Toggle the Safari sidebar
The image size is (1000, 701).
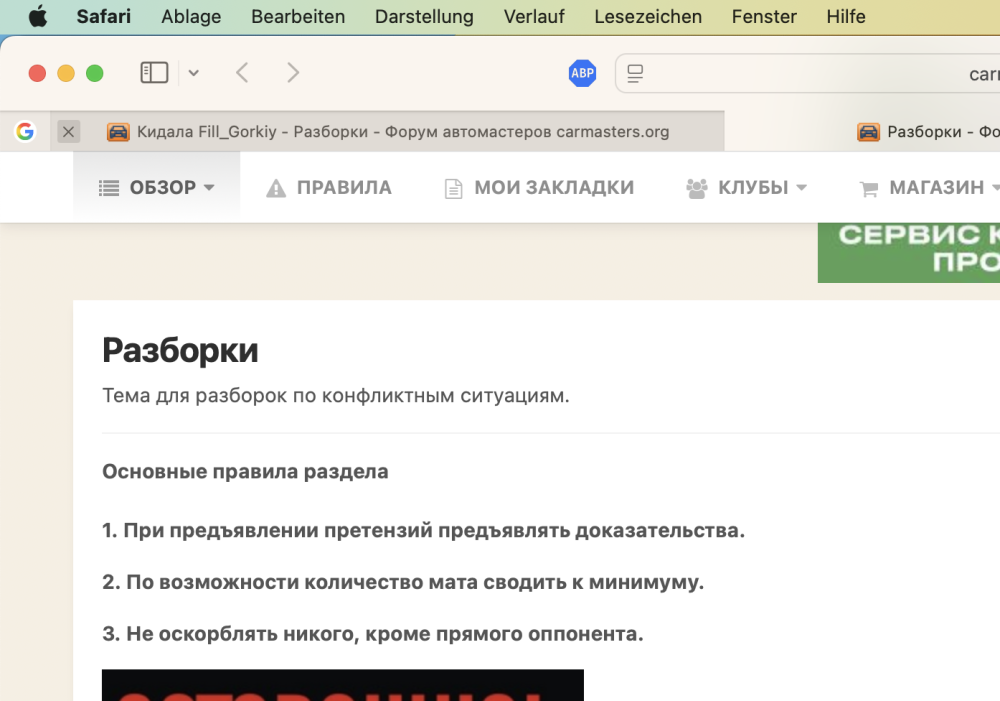154,73
